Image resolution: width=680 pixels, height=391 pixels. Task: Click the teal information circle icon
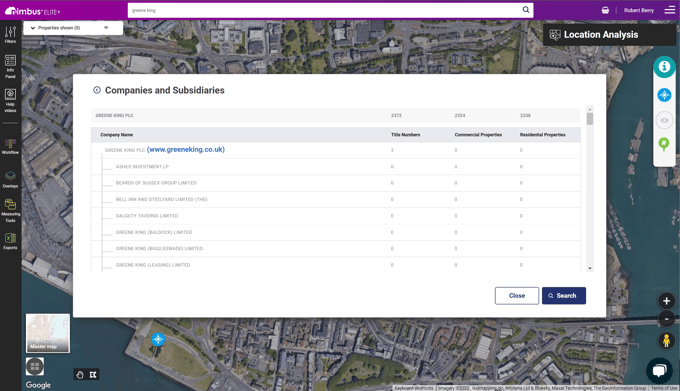pos(664,67)
